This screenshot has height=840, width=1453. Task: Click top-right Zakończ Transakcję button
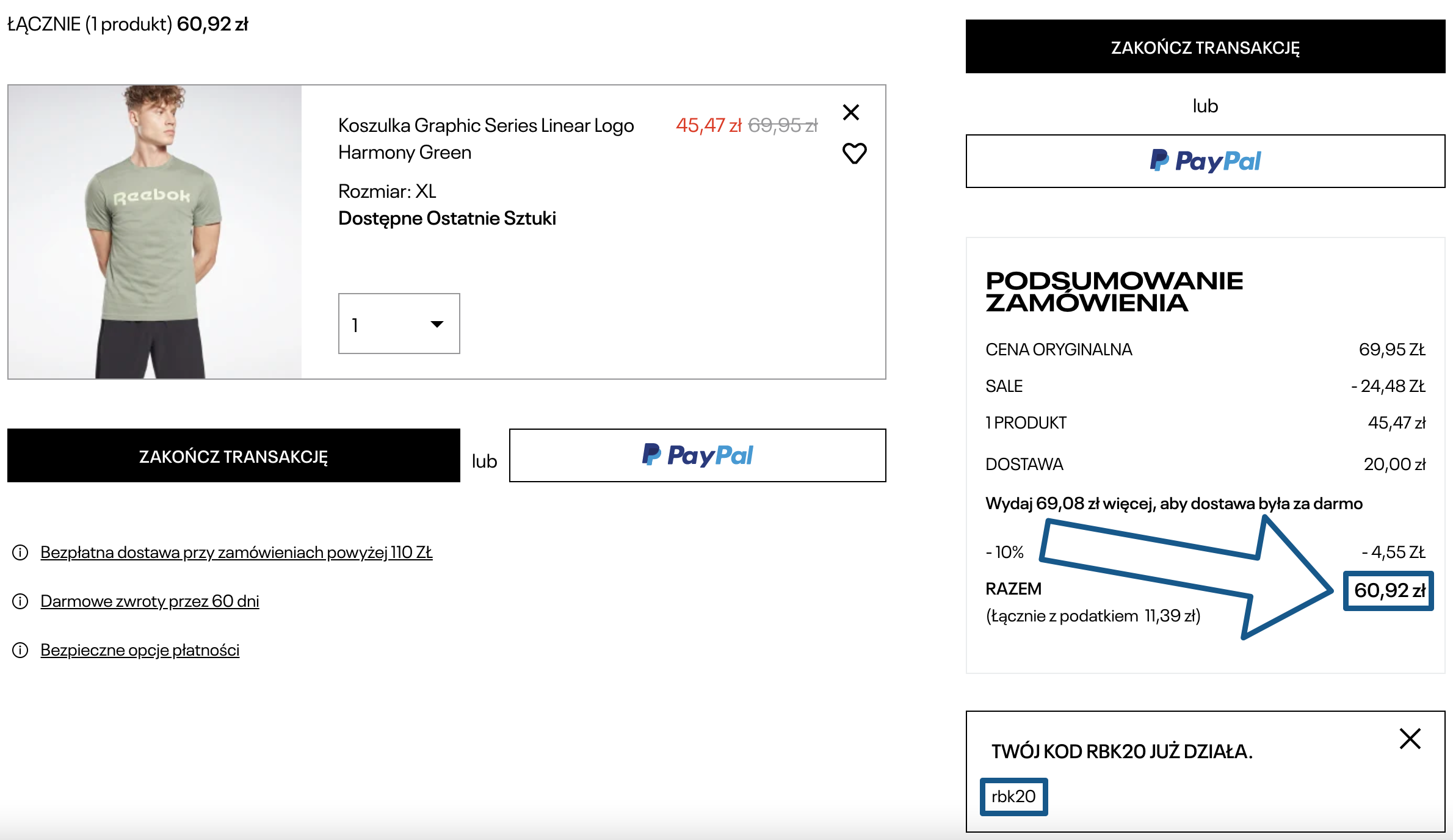point(1205,47)
